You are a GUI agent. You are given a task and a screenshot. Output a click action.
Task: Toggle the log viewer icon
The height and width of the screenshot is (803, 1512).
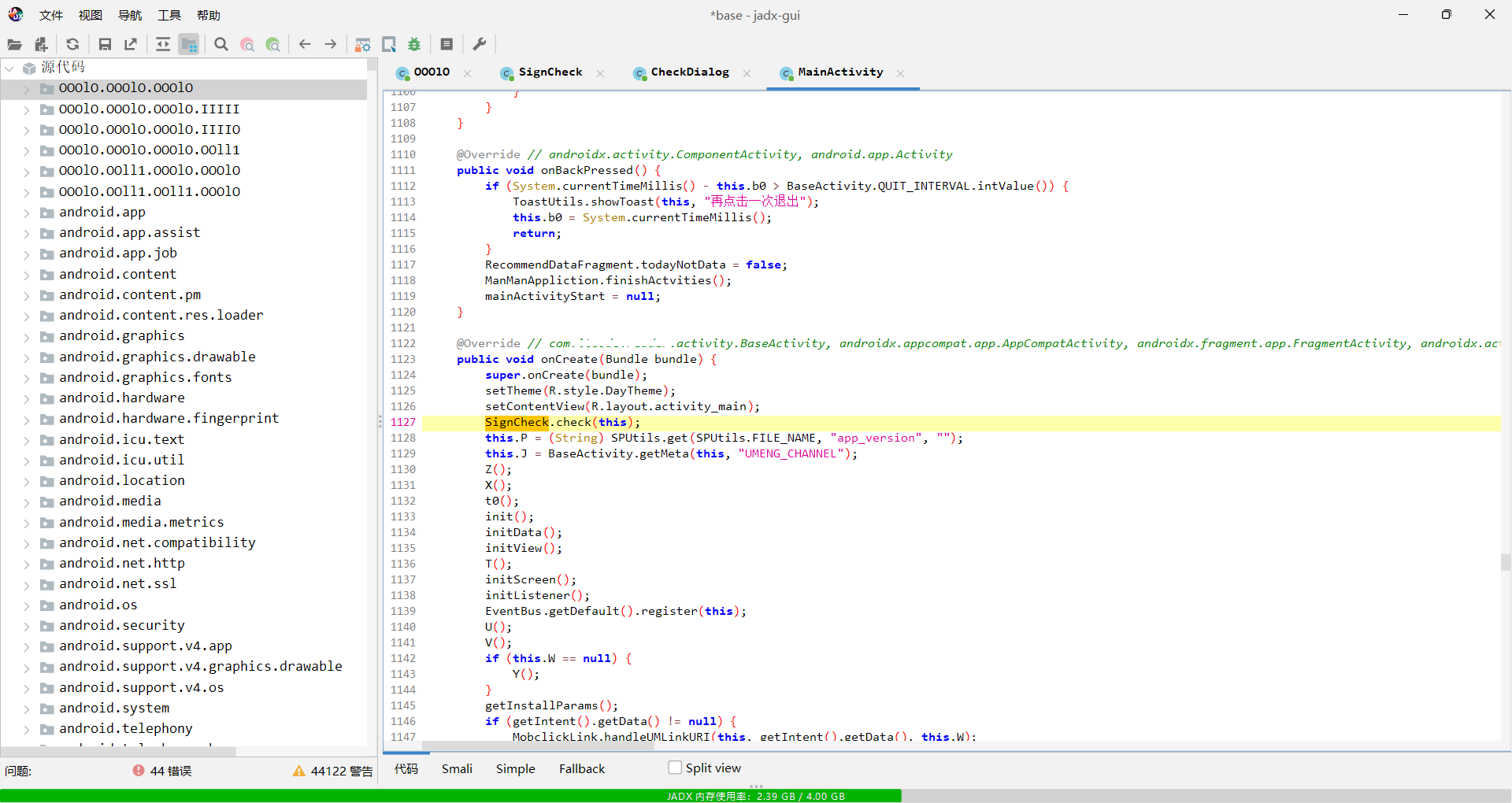click(x=447, y=45)
